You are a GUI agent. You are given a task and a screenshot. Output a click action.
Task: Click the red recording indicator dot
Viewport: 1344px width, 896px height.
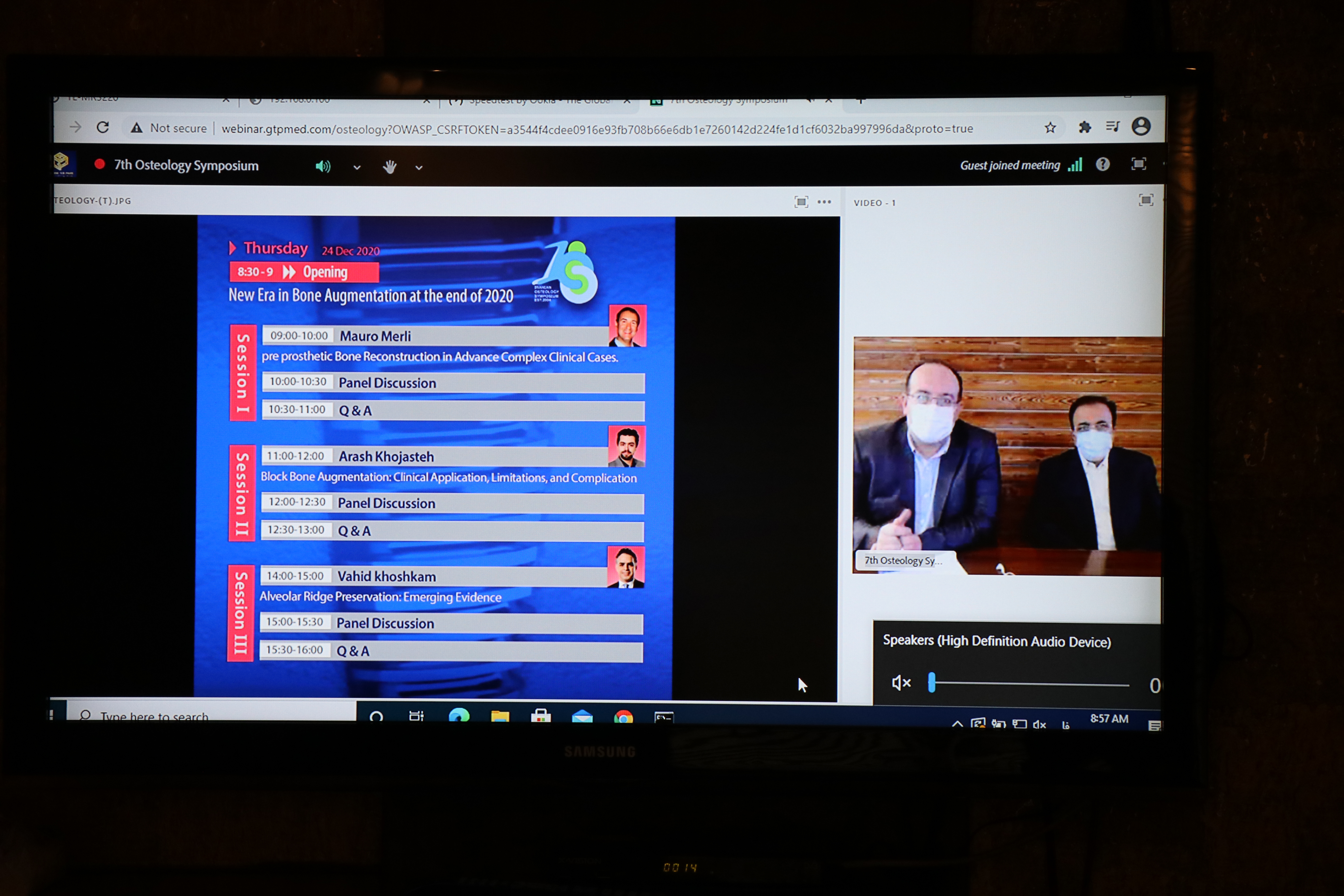[99, 165]
